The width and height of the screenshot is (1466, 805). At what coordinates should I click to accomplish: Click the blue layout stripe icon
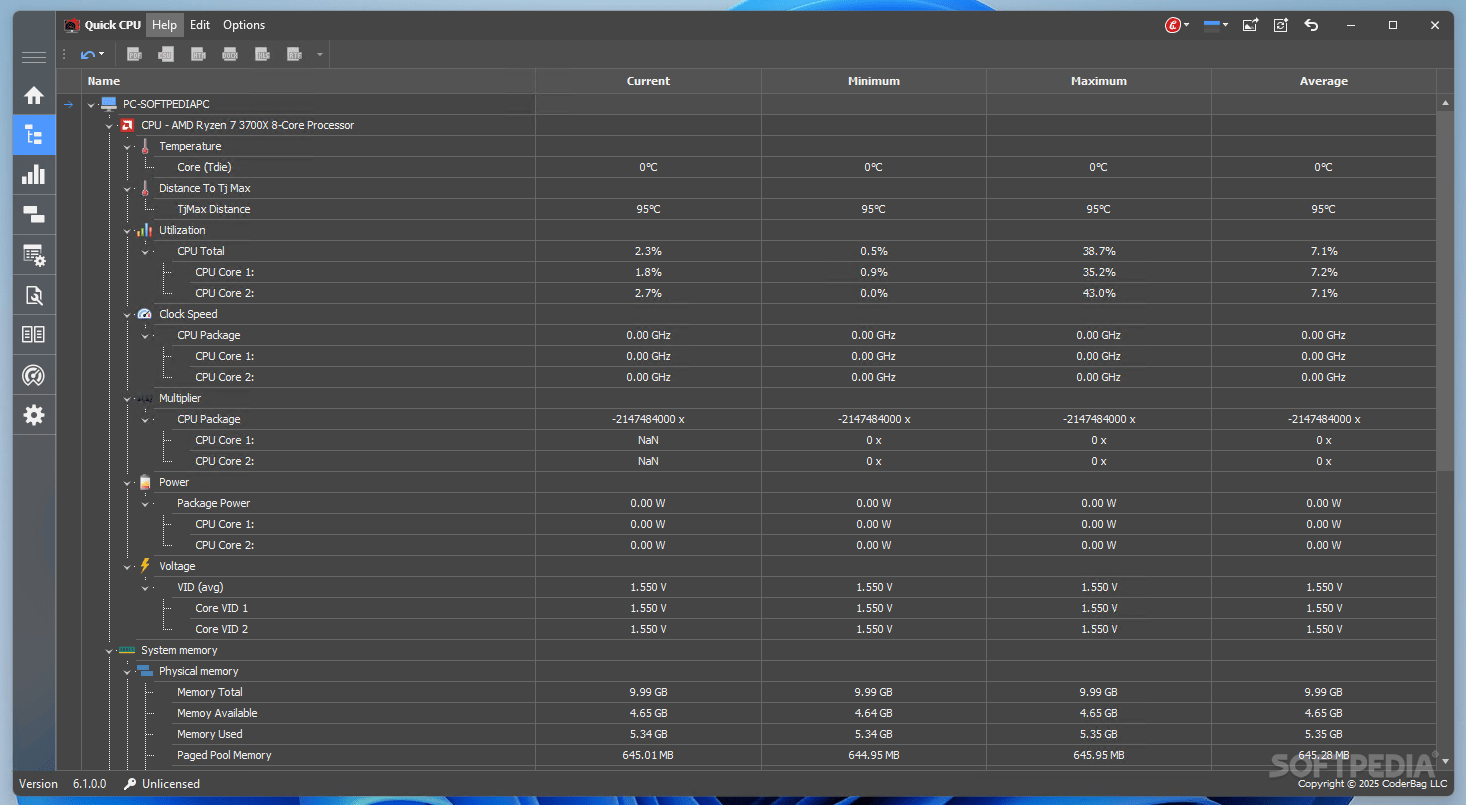pyautogui.click(x=1211, y=25)
